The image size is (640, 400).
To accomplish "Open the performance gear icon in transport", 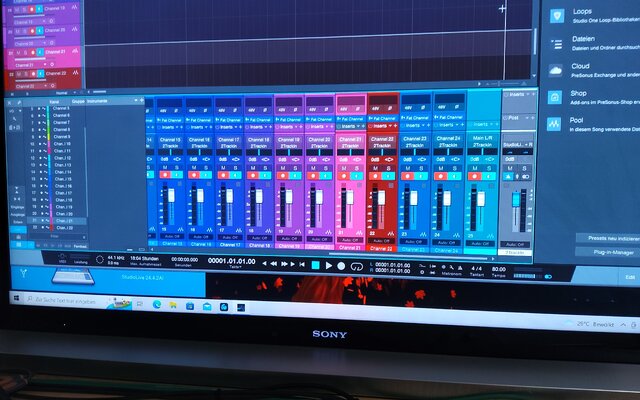I will click(x=100, y=260).
